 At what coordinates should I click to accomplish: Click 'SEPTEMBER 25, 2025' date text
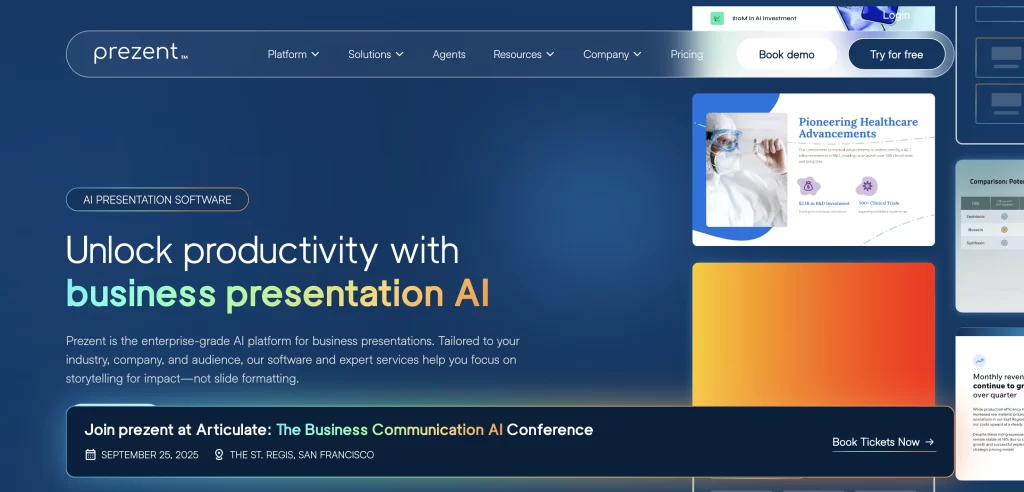click(x=150, y=455)
